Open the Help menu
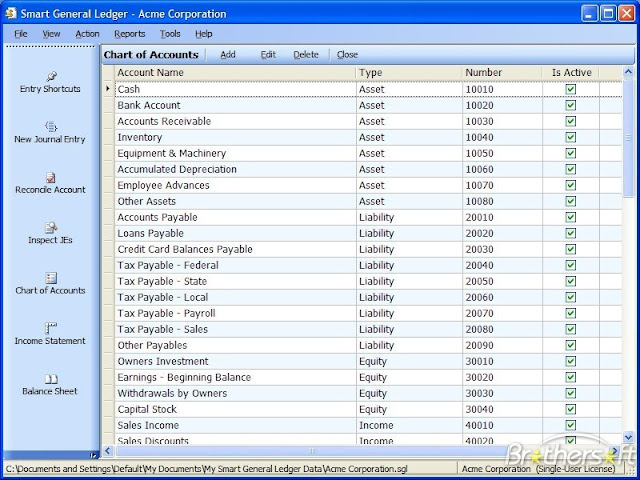The width and height of the screenshot is (640, 480). [204, 34]
